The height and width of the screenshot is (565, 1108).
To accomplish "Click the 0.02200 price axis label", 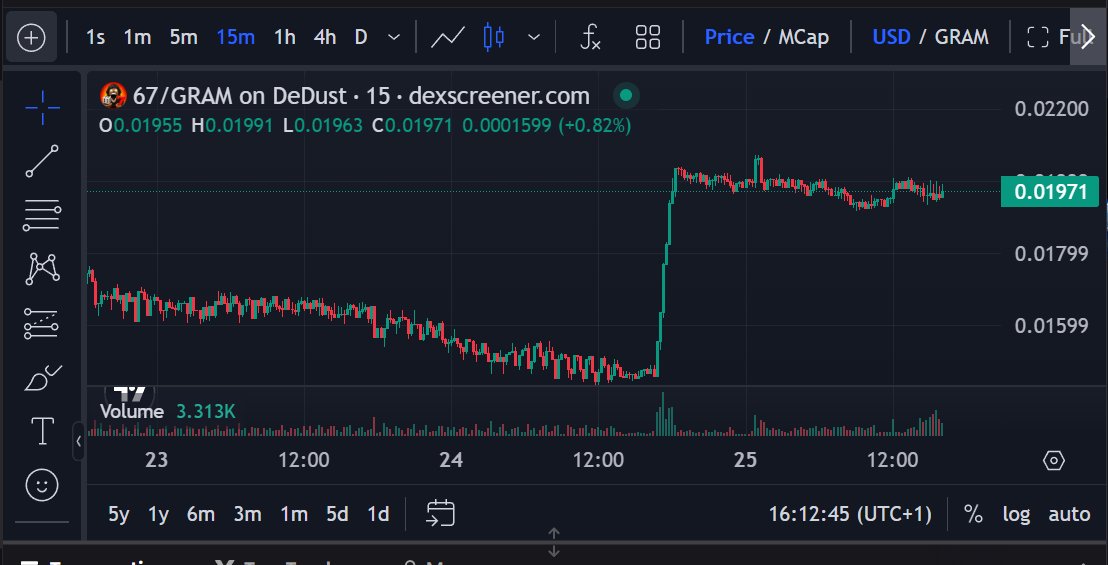I will pyautogui.click(x=1051, y=109).
